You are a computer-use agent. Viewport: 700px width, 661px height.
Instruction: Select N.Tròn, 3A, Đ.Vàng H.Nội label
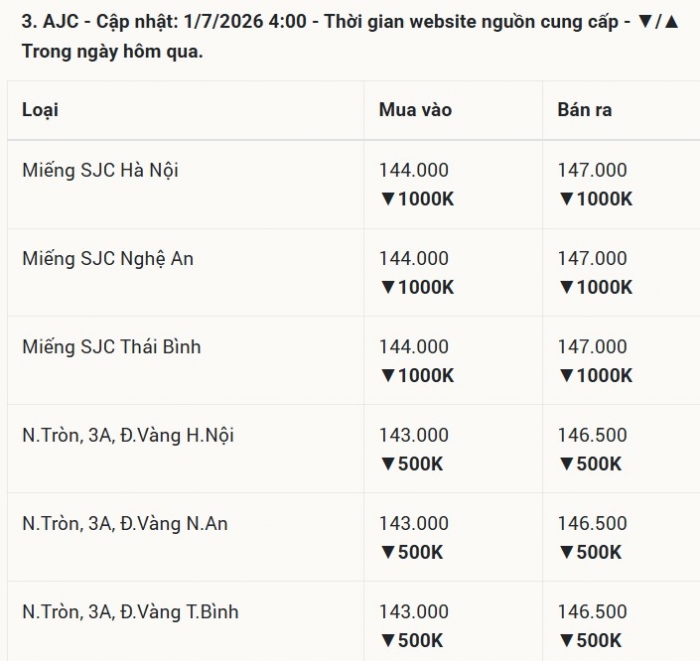coord(128,435)
